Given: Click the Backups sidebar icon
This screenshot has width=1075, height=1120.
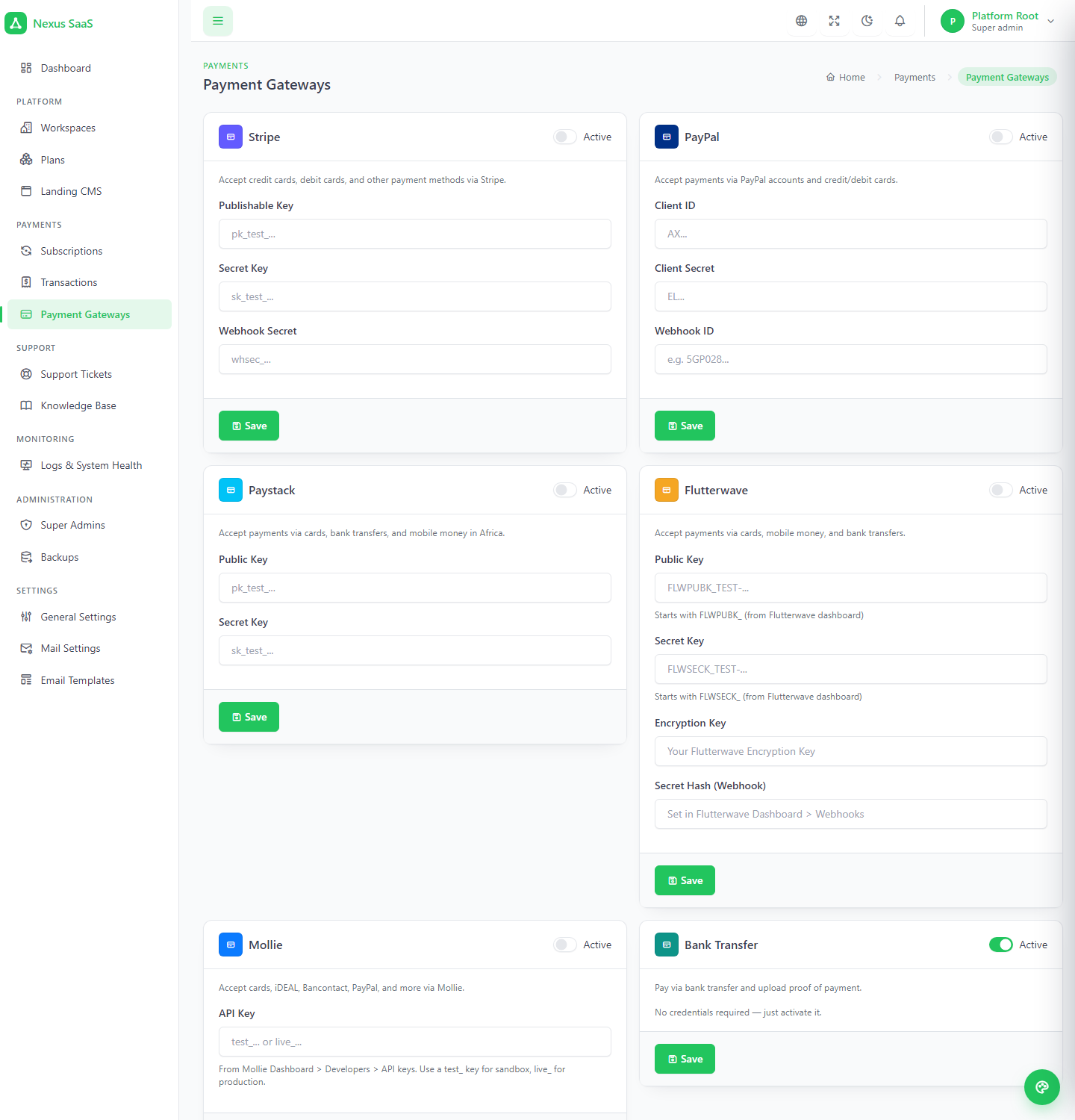Looking at the screenshot, I should pos(26,557).
